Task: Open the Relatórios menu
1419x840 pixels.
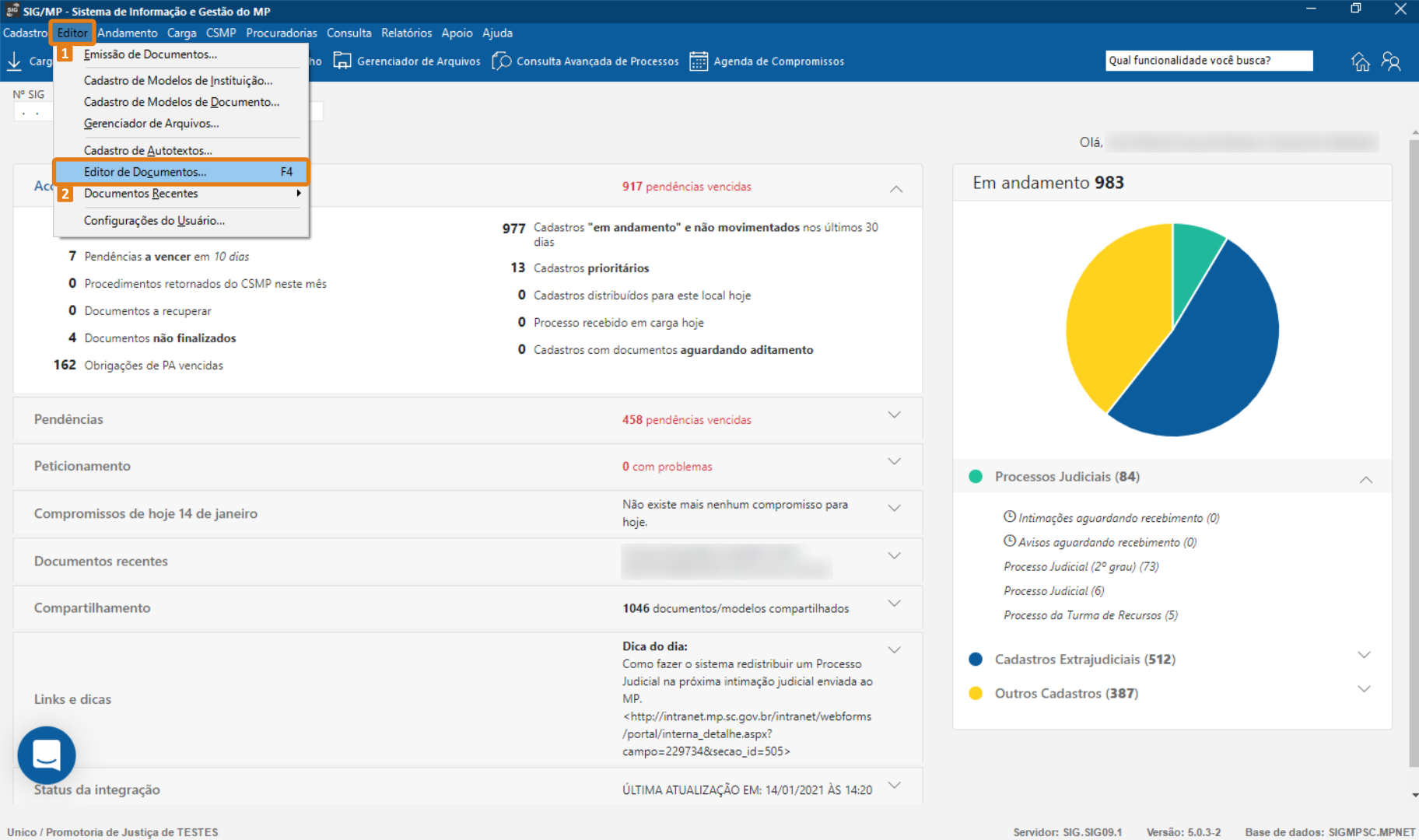Action: click(406, 33)
